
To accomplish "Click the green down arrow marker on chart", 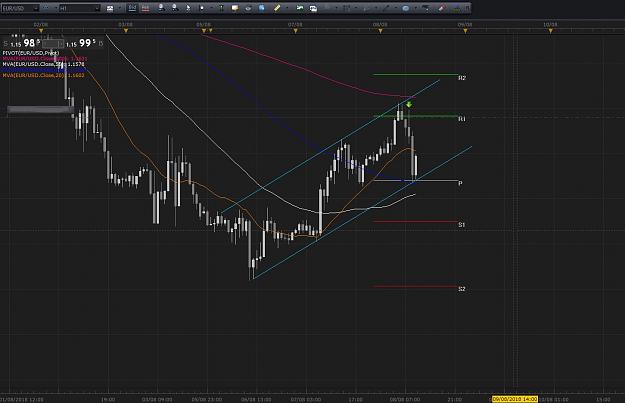I will [409, 105].
